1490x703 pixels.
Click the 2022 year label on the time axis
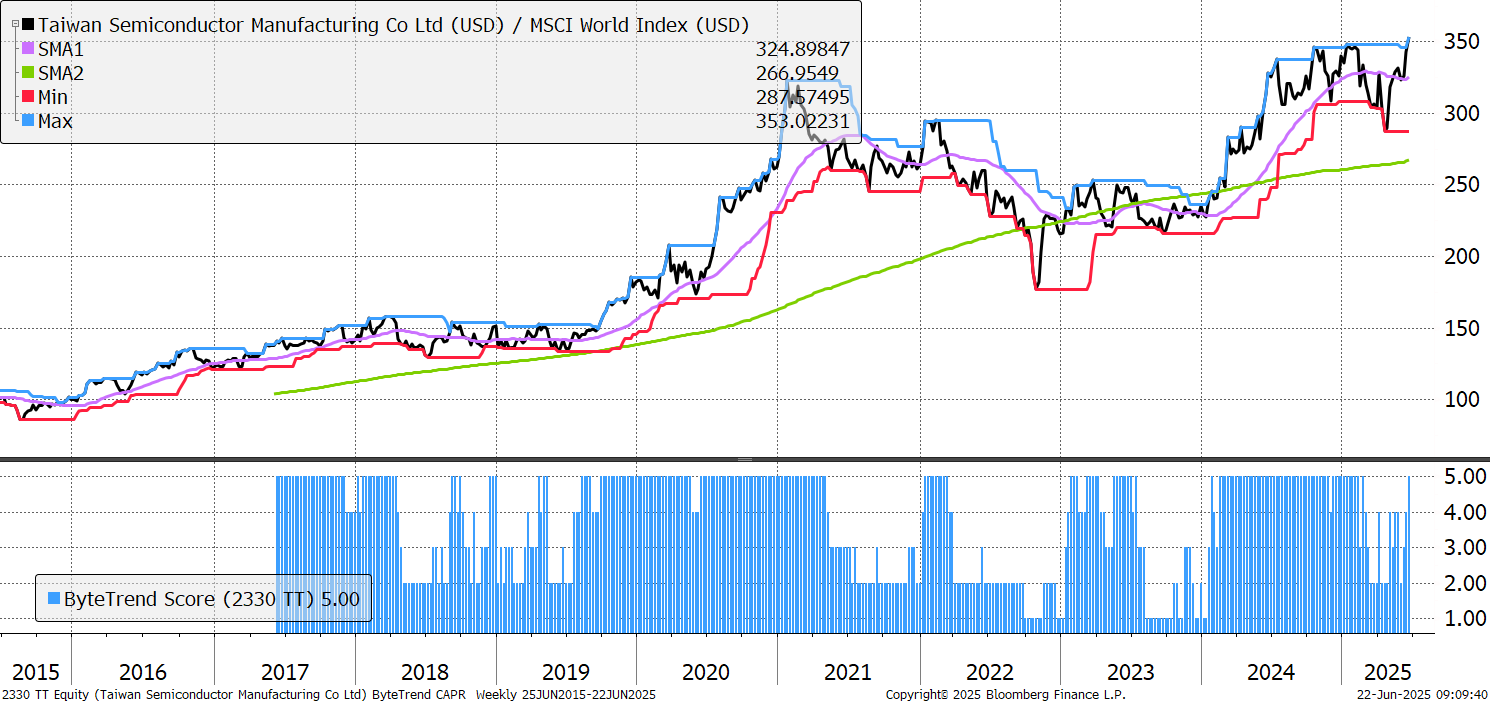pos(989,672)
